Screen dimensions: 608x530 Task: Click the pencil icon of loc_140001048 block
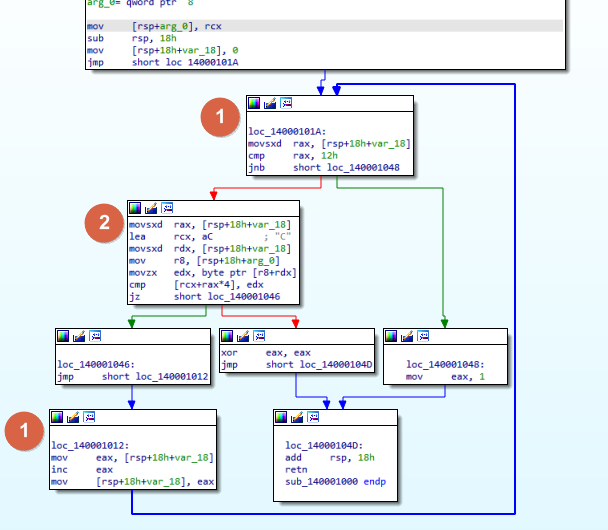pos(407,336)
